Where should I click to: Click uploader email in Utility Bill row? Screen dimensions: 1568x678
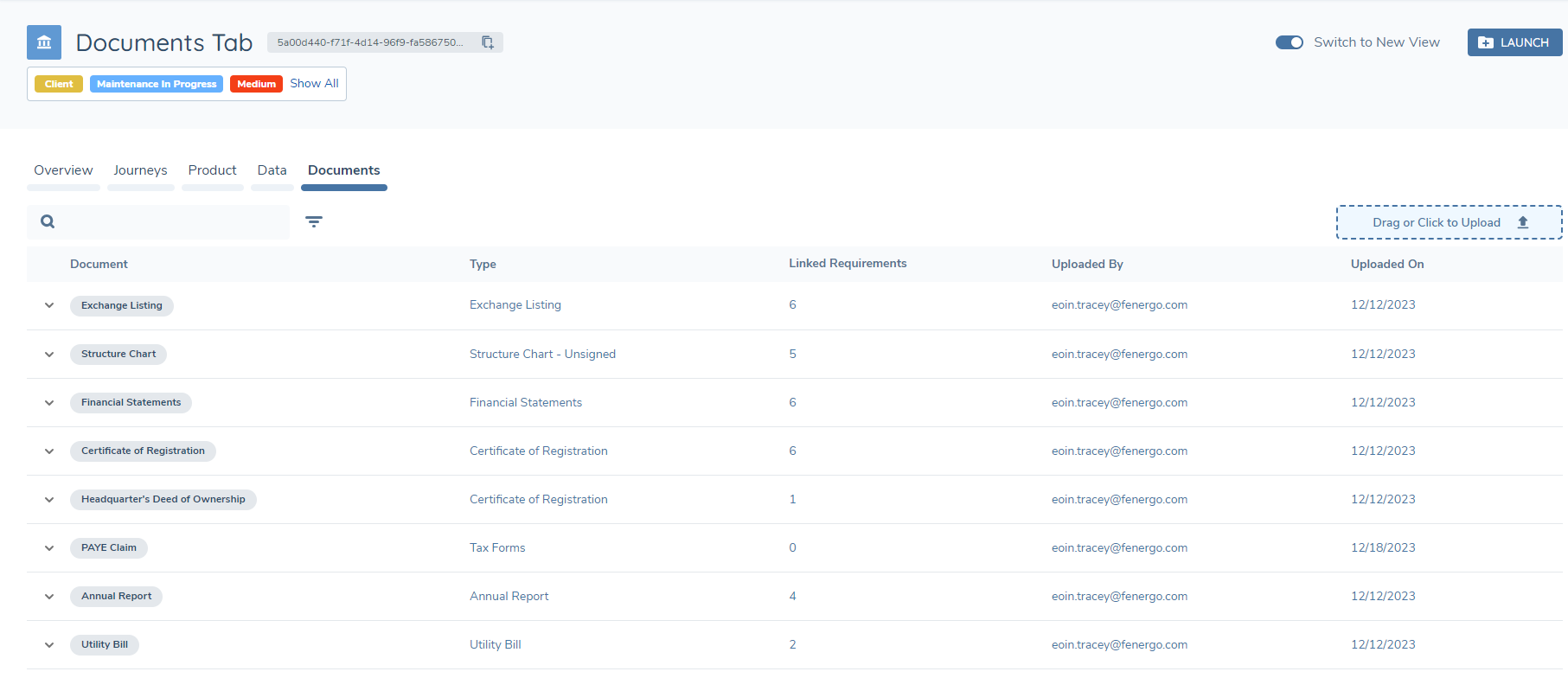pos(1119,644)
